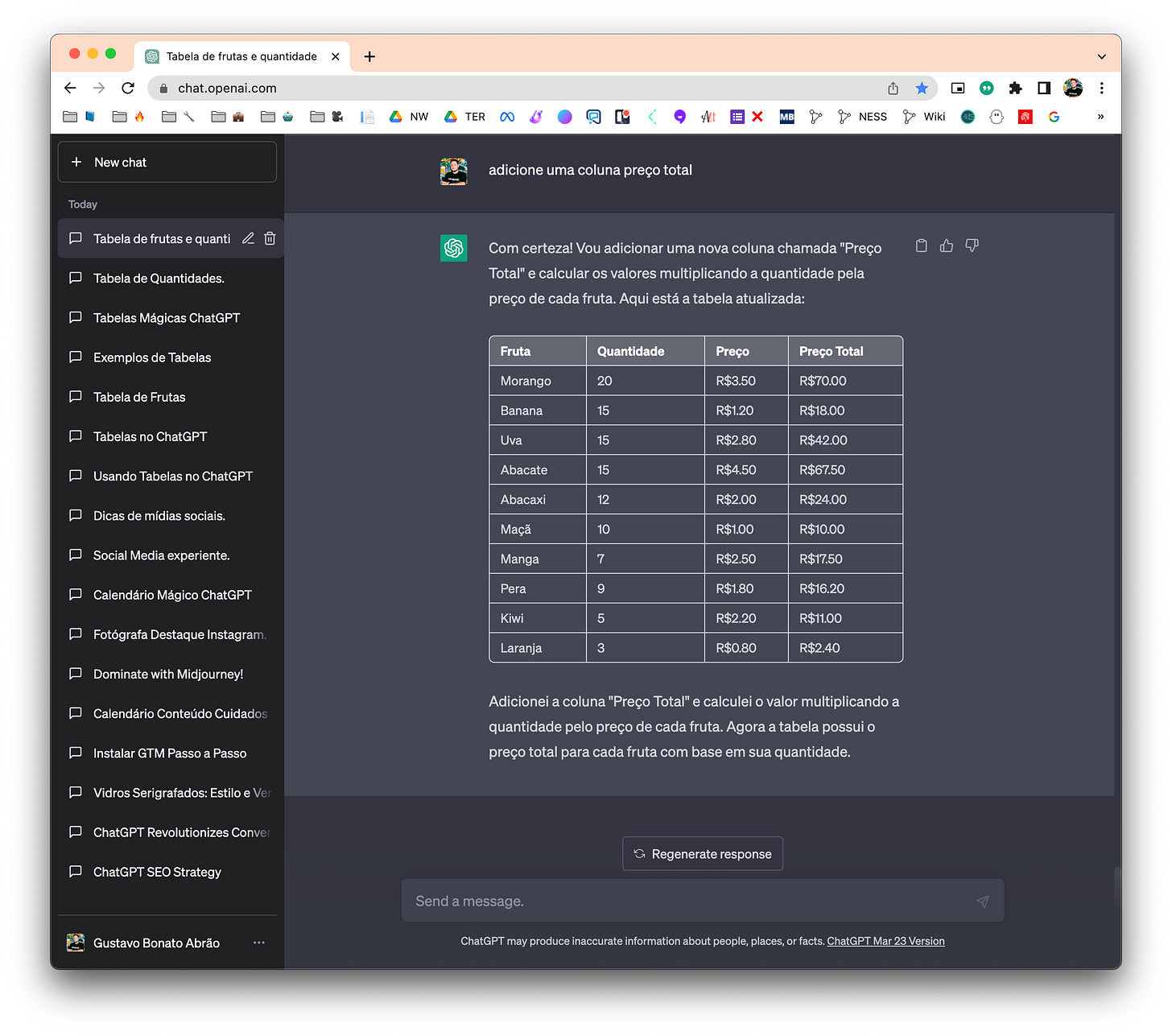Open the fire-icon bookmark folder
The width and height of the screenshot is (1172, 1036).
tap(129, 117)
